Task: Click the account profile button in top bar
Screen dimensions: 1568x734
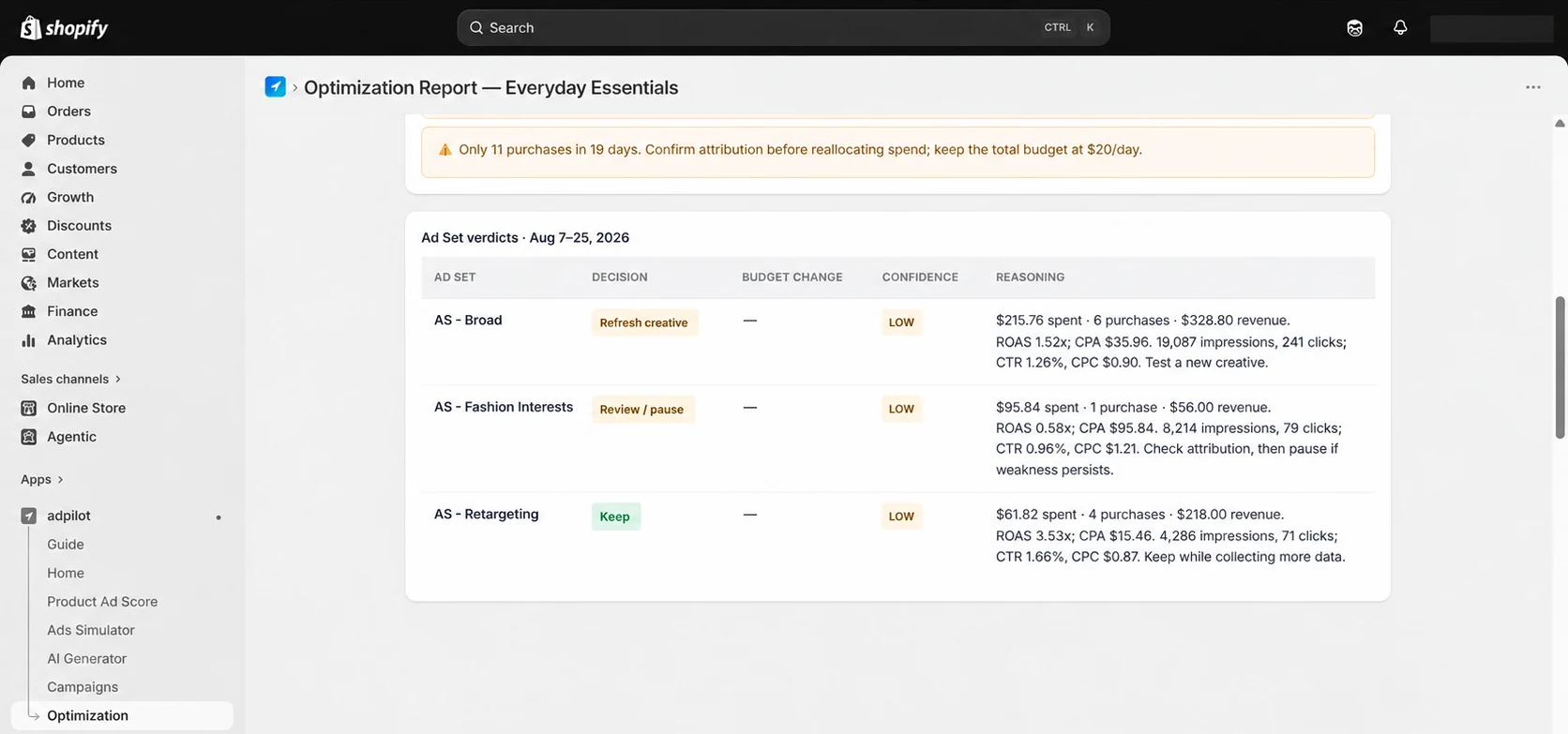Action: (x=1491, y=28)
